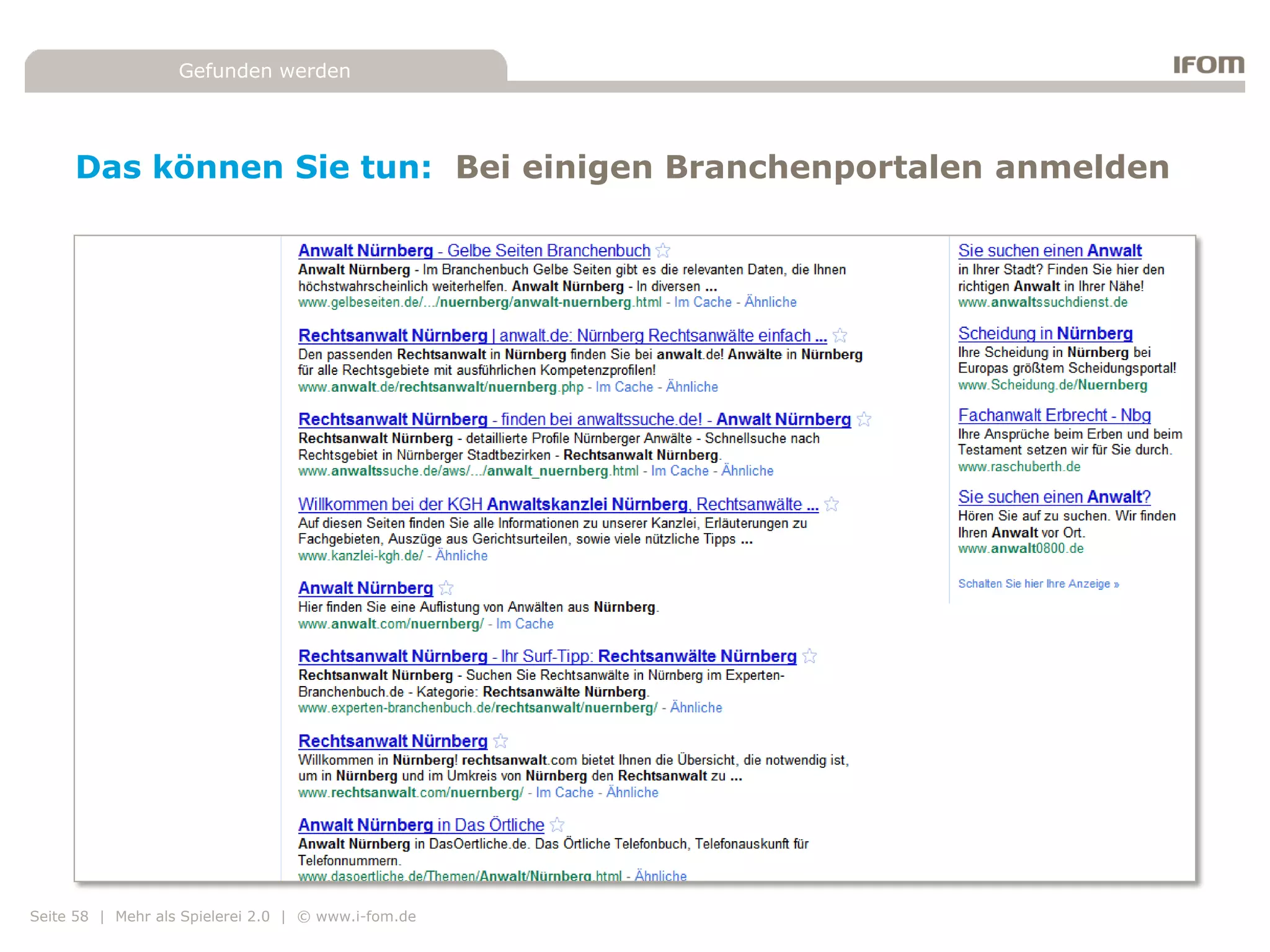Star the KGH Anwaltskanzlei result
Viewport: 1270px width, 952px height.
tap(832, 505)
